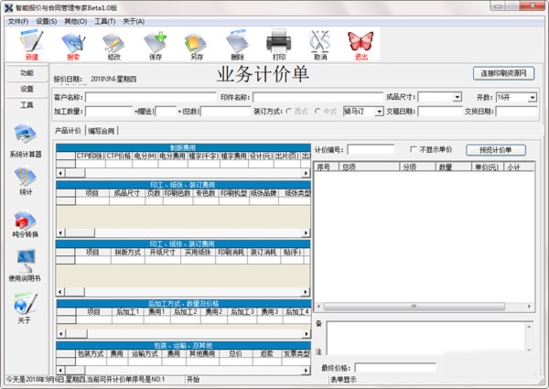Click the 预览计价单 button
Viewport: 549px width, 389px height.
click(495, 150)
